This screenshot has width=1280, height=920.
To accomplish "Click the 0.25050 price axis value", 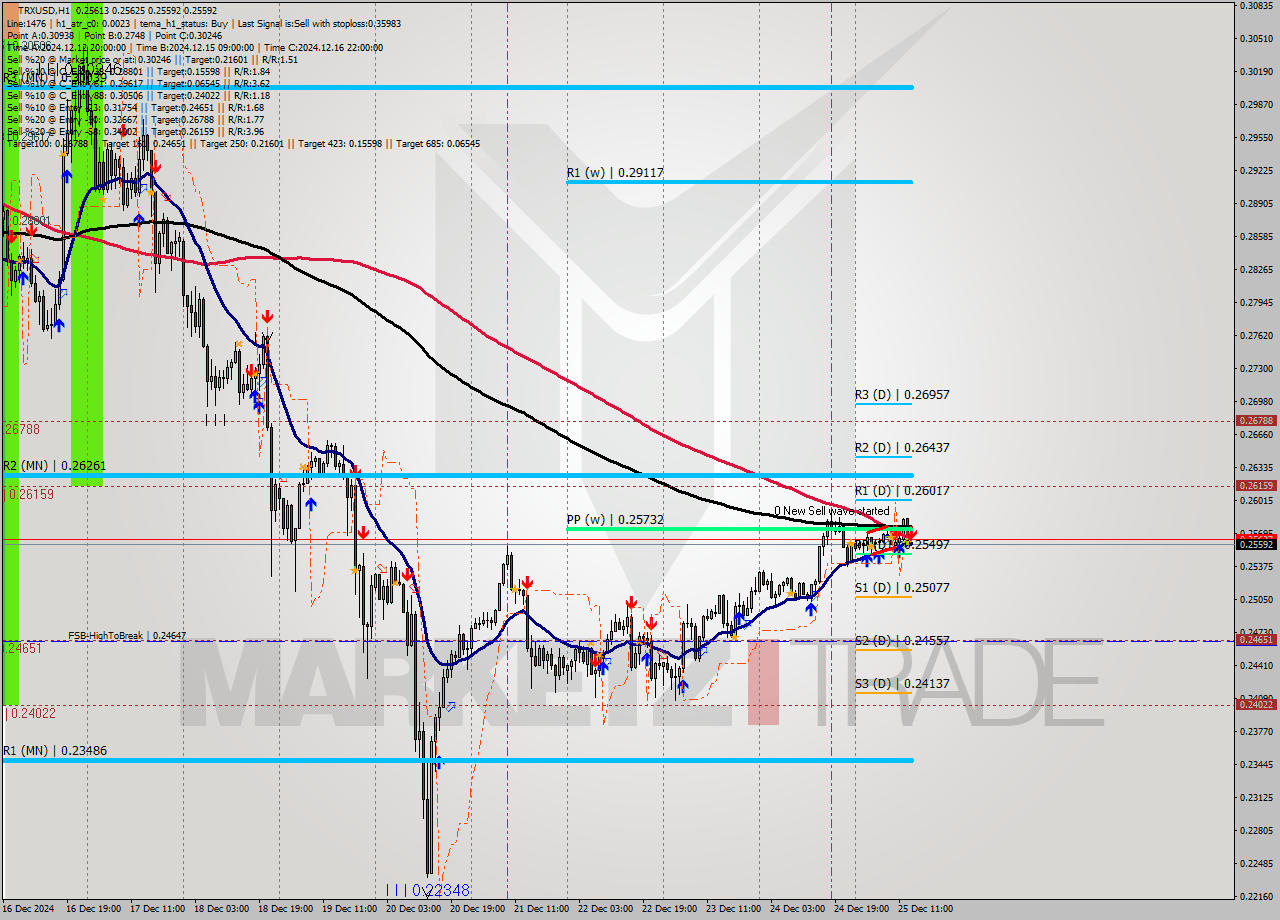I will click(1256, 600).
